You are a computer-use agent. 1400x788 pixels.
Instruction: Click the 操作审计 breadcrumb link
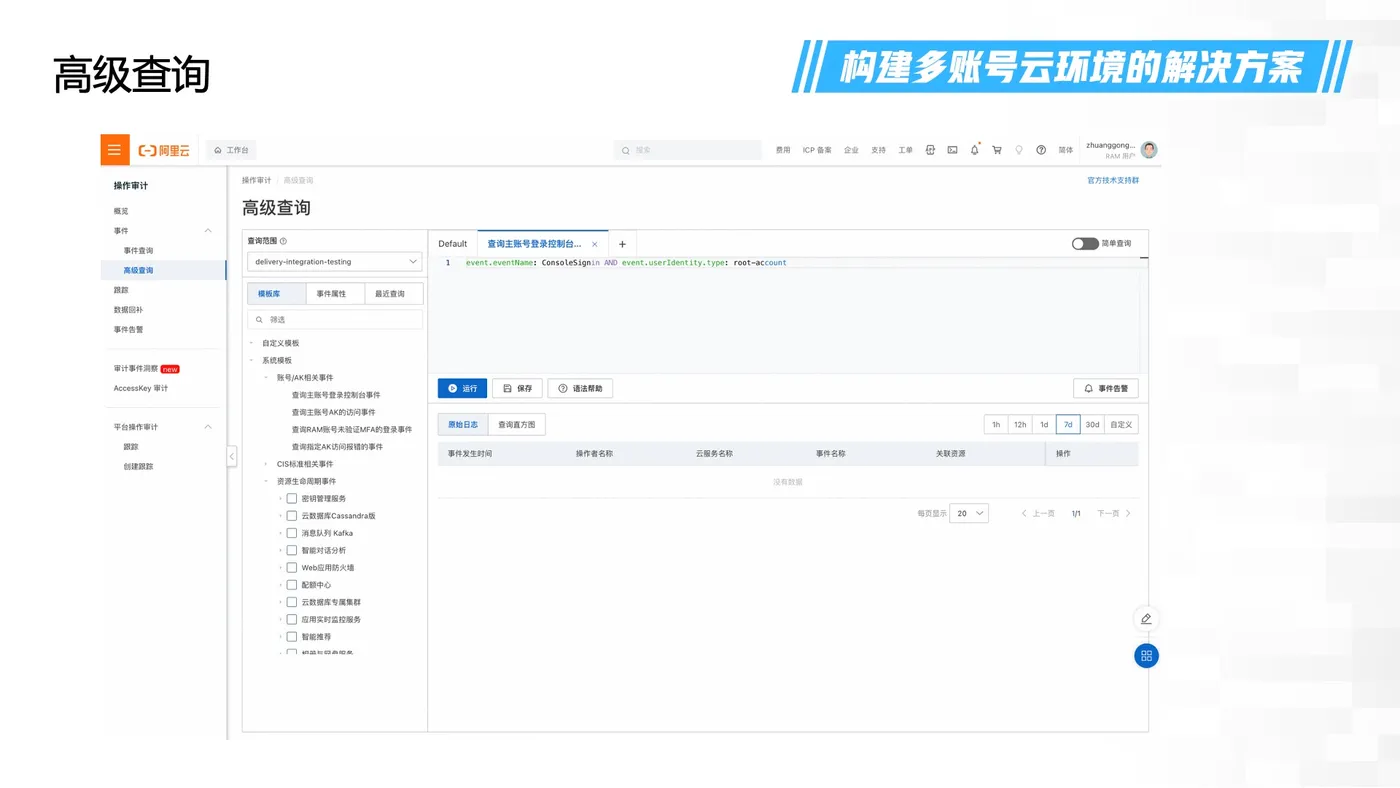coord(256,181)
